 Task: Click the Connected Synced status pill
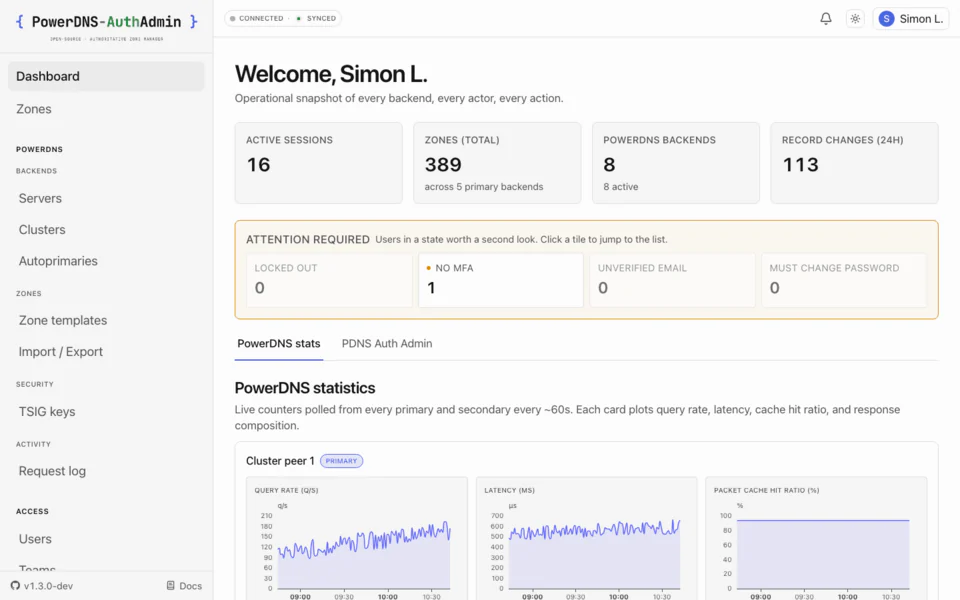coord(283,18)
